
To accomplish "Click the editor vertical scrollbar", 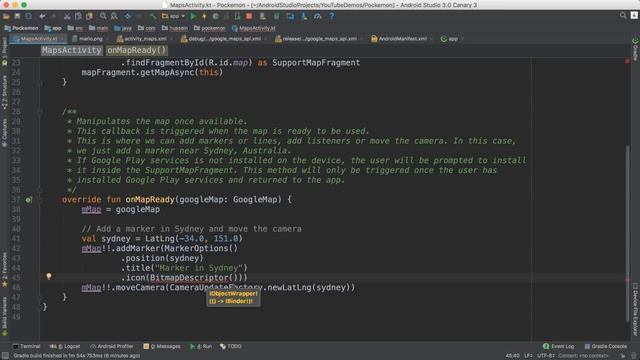I will pyautogui.click(x=627, y=233).
